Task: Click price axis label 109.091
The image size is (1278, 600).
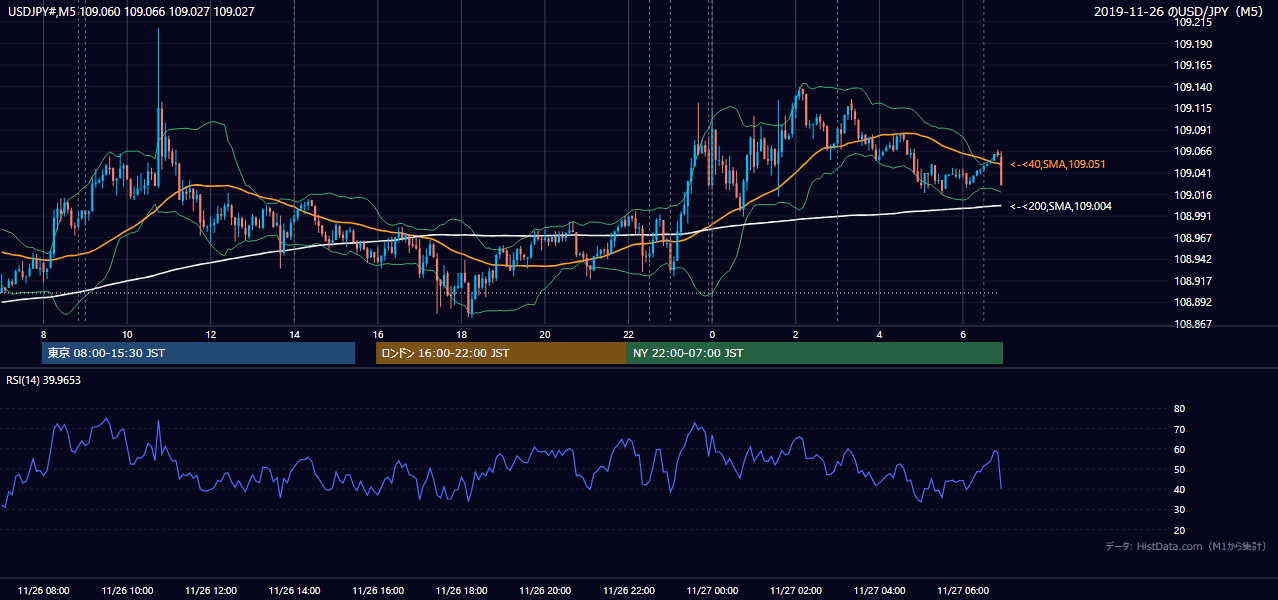Action: click(1192, 130)
